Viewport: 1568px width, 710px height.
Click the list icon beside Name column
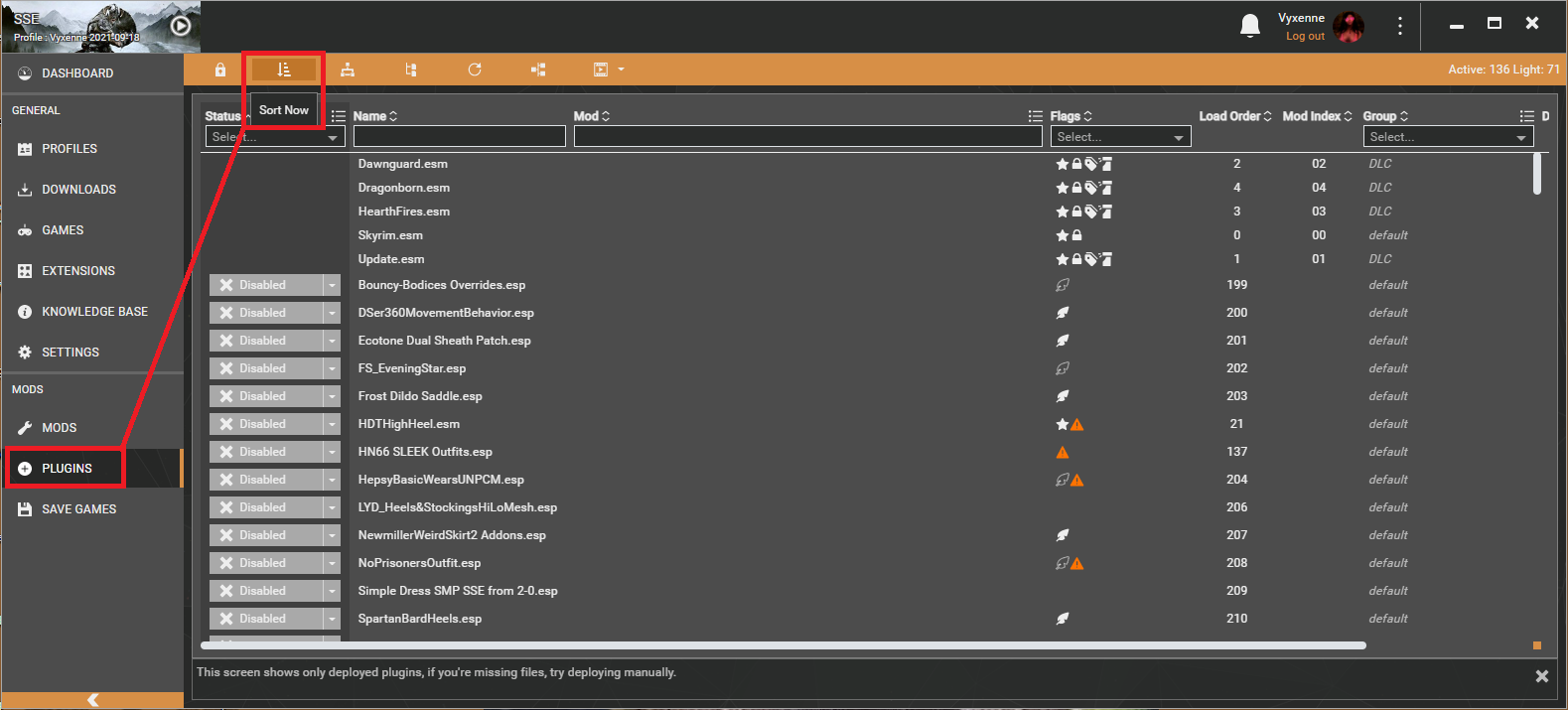click(x=339, y=116)
